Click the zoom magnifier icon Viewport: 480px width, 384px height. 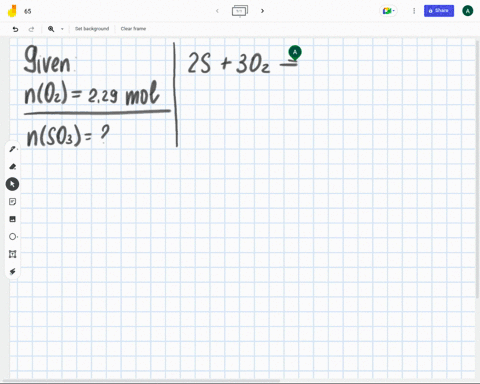click(51, 29)
